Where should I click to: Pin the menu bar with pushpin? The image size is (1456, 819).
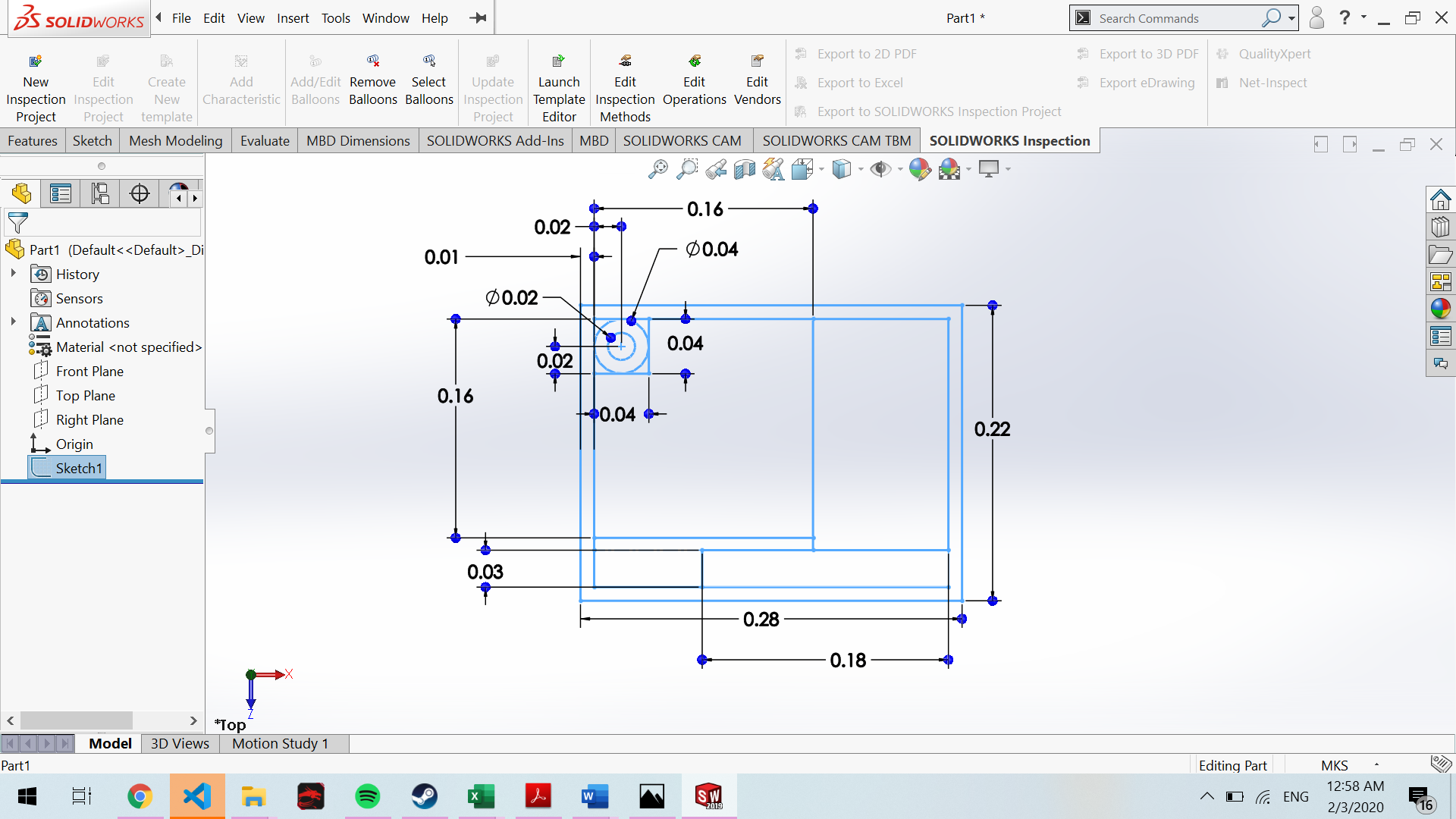click(x=478, y=18)
